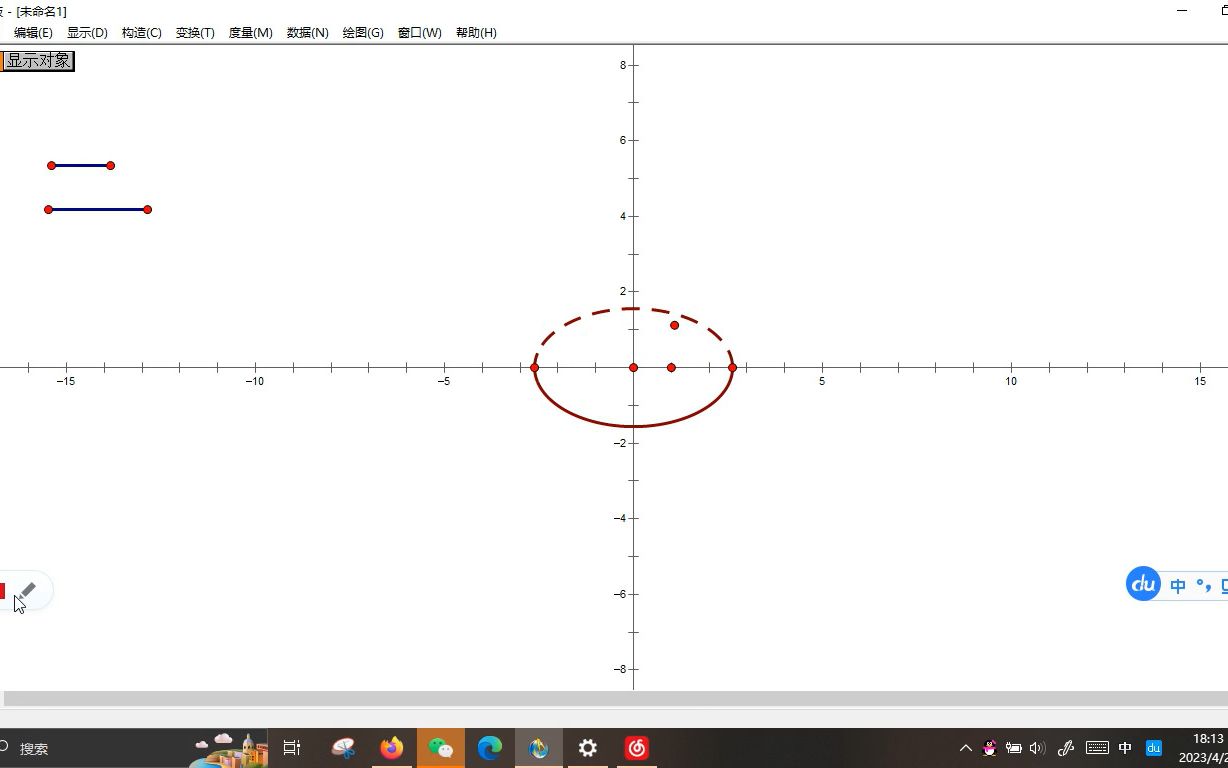
Task: Open the 绘图(G) menu
Action: 363,33
